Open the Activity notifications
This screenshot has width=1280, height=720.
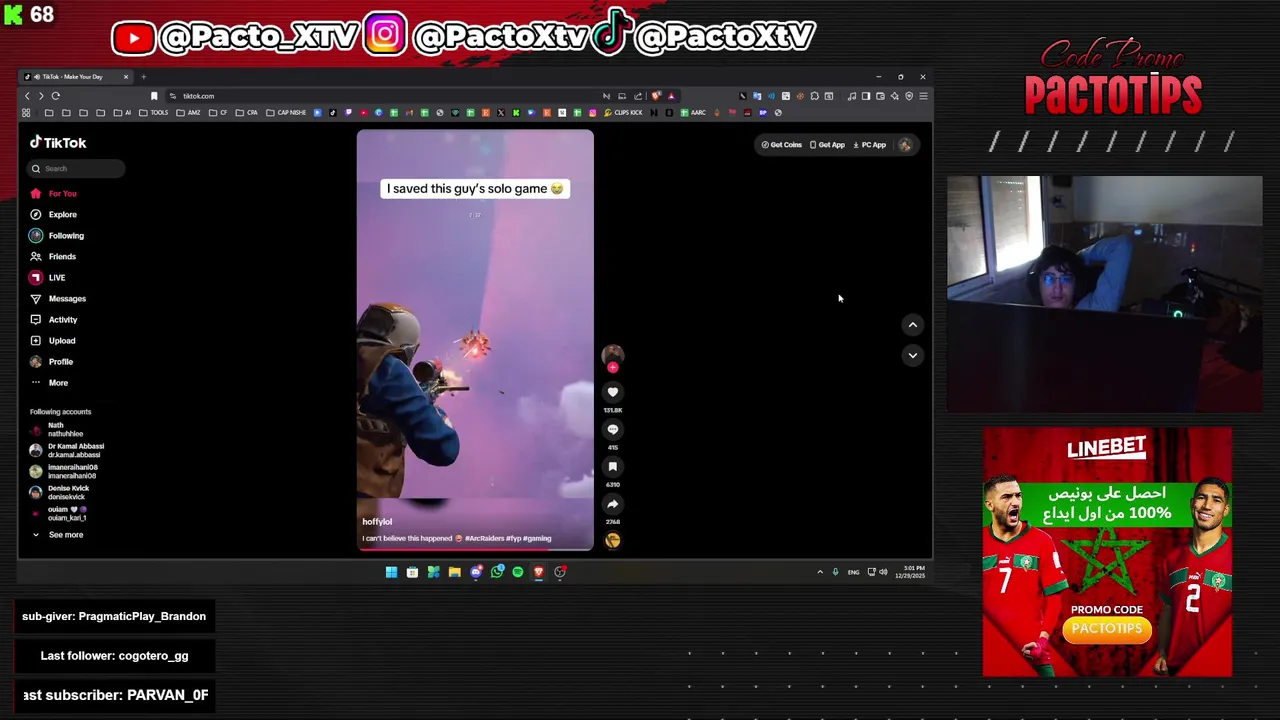click(x=53, y=319)
